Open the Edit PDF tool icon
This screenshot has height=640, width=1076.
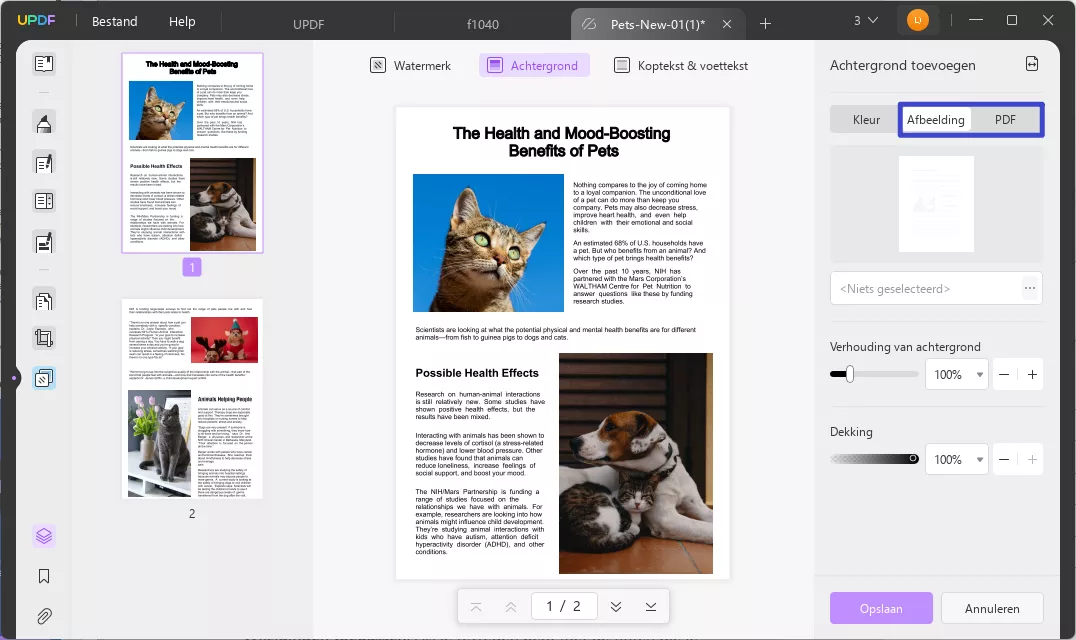click(44, 163)
